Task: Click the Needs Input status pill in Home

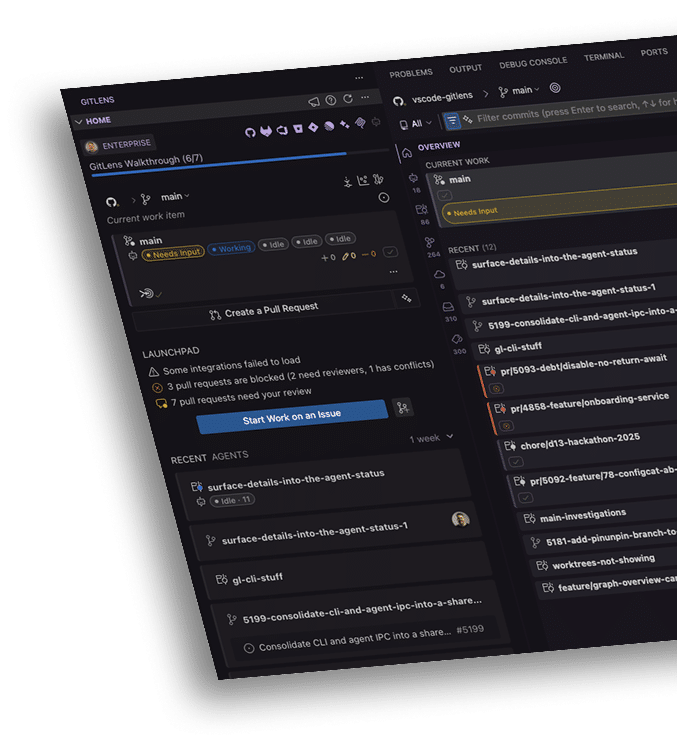Action: coord(173,253)
